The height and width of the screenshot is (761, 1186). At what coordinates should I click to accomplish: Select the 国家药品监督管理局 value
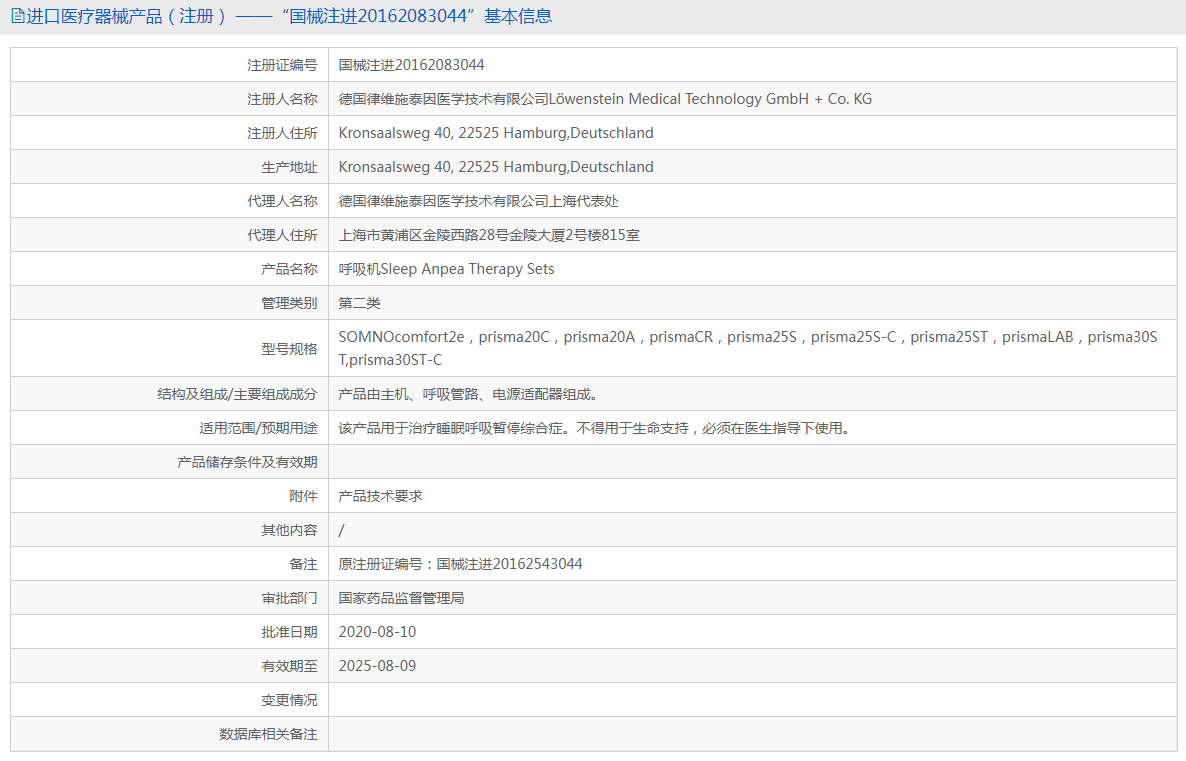tap(402, 598)
